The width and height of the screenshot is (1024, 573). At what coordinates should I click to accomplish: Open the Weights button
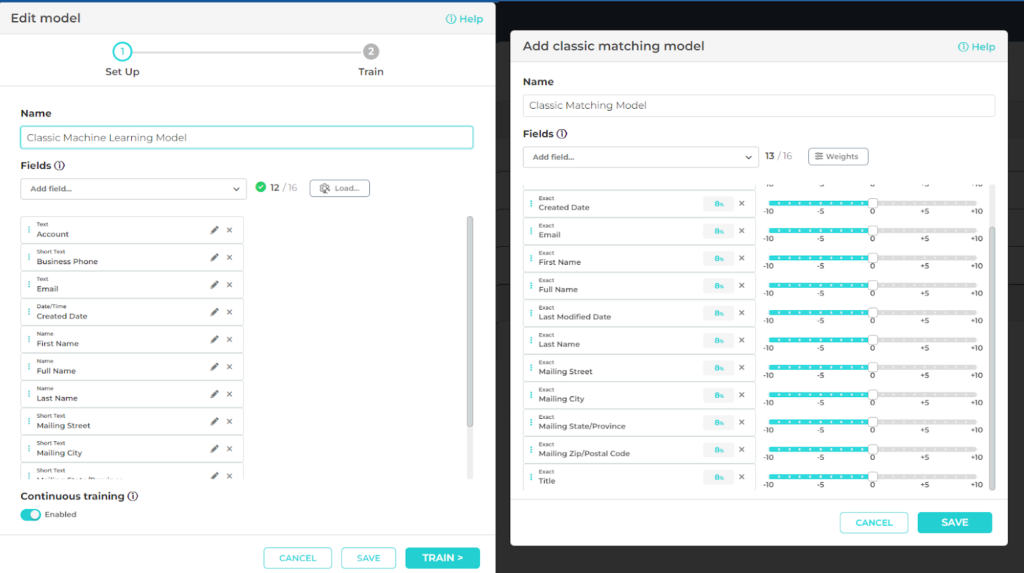pyautogui.click(x=838, y=157)
